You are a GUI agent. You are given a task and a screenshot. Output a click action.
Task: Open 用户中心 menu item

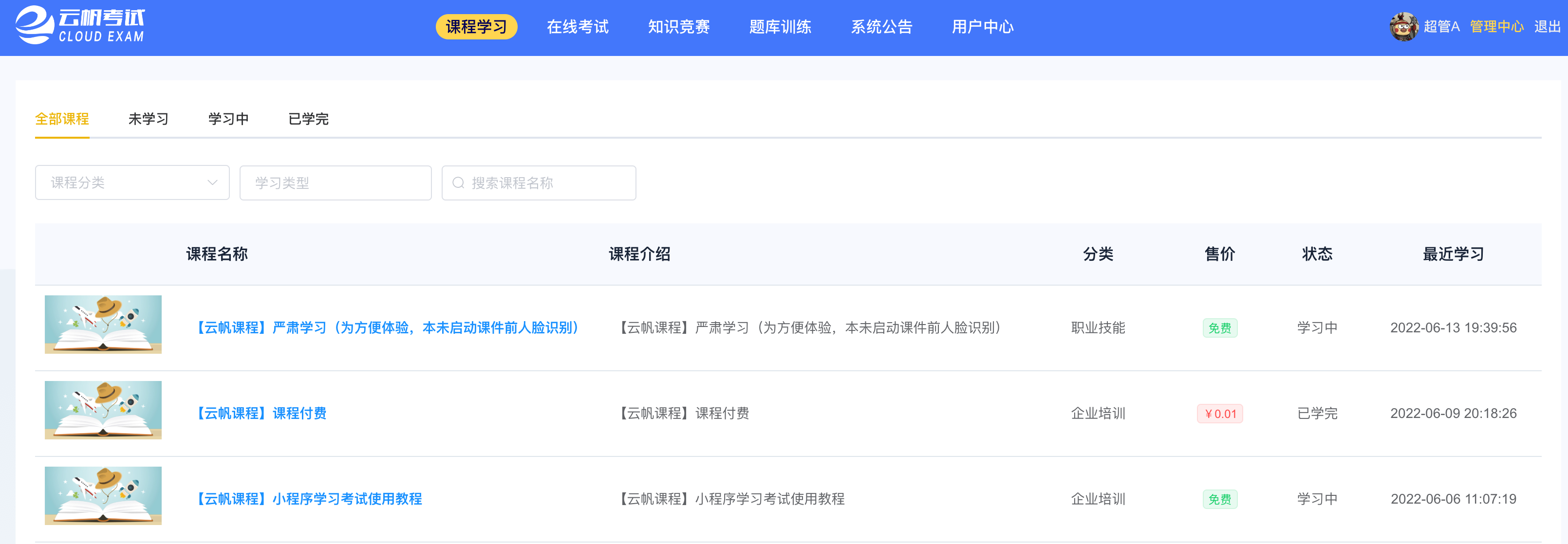click(x=983, y=27)
